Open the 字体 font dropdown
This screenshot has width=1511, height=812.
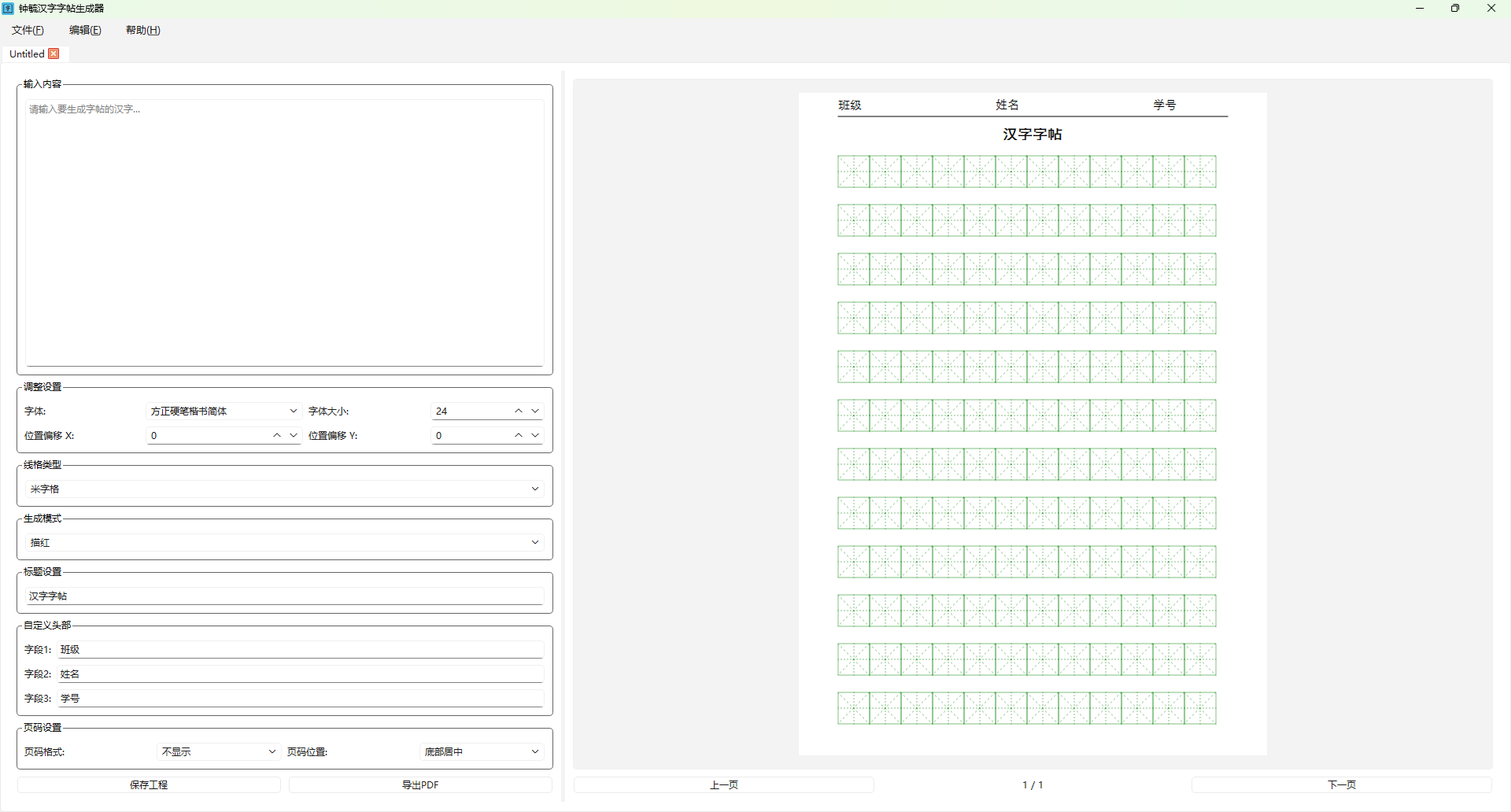[x=224, y=411]
